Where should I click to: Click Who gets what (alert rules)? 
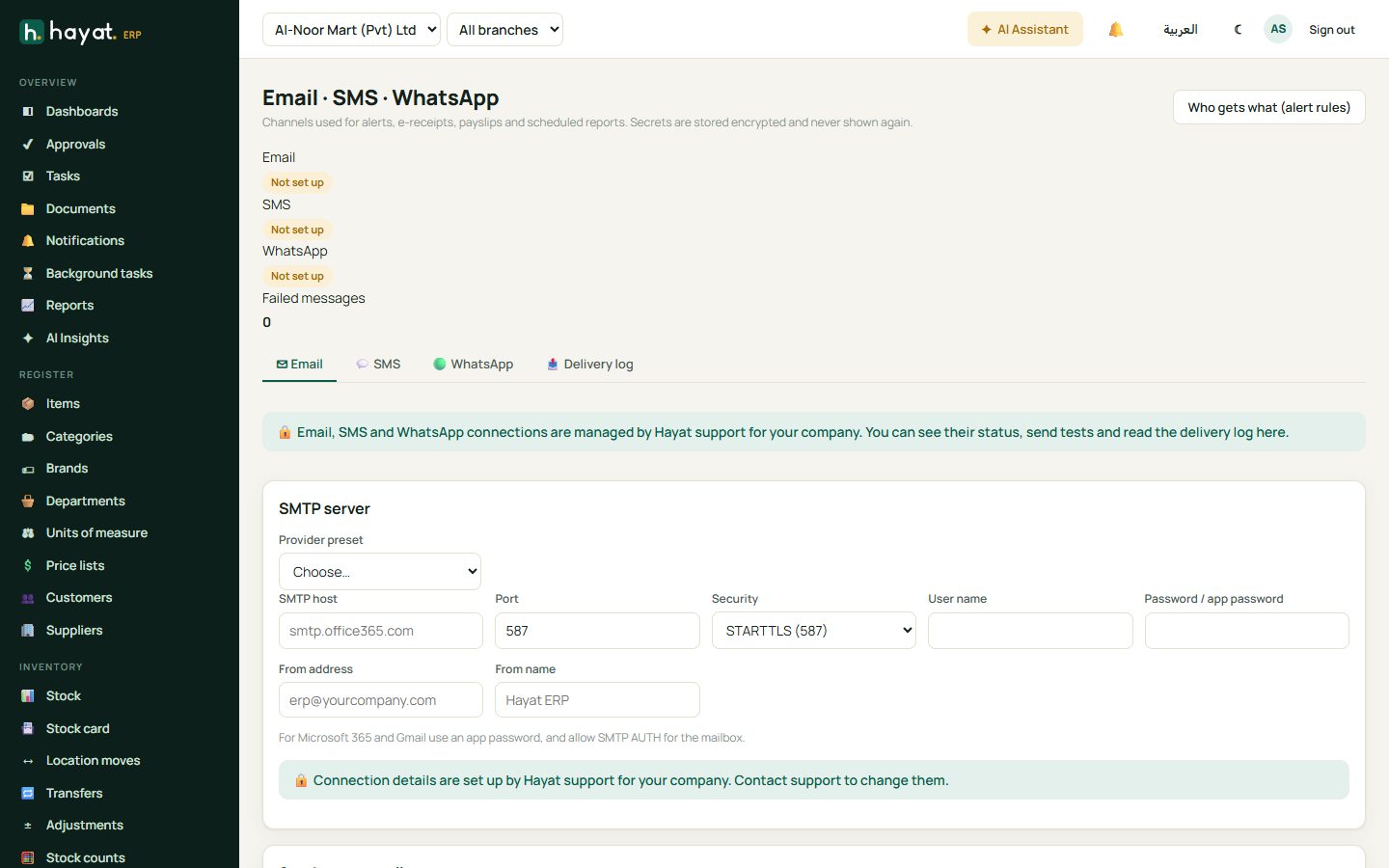(x=1269, y=107)
